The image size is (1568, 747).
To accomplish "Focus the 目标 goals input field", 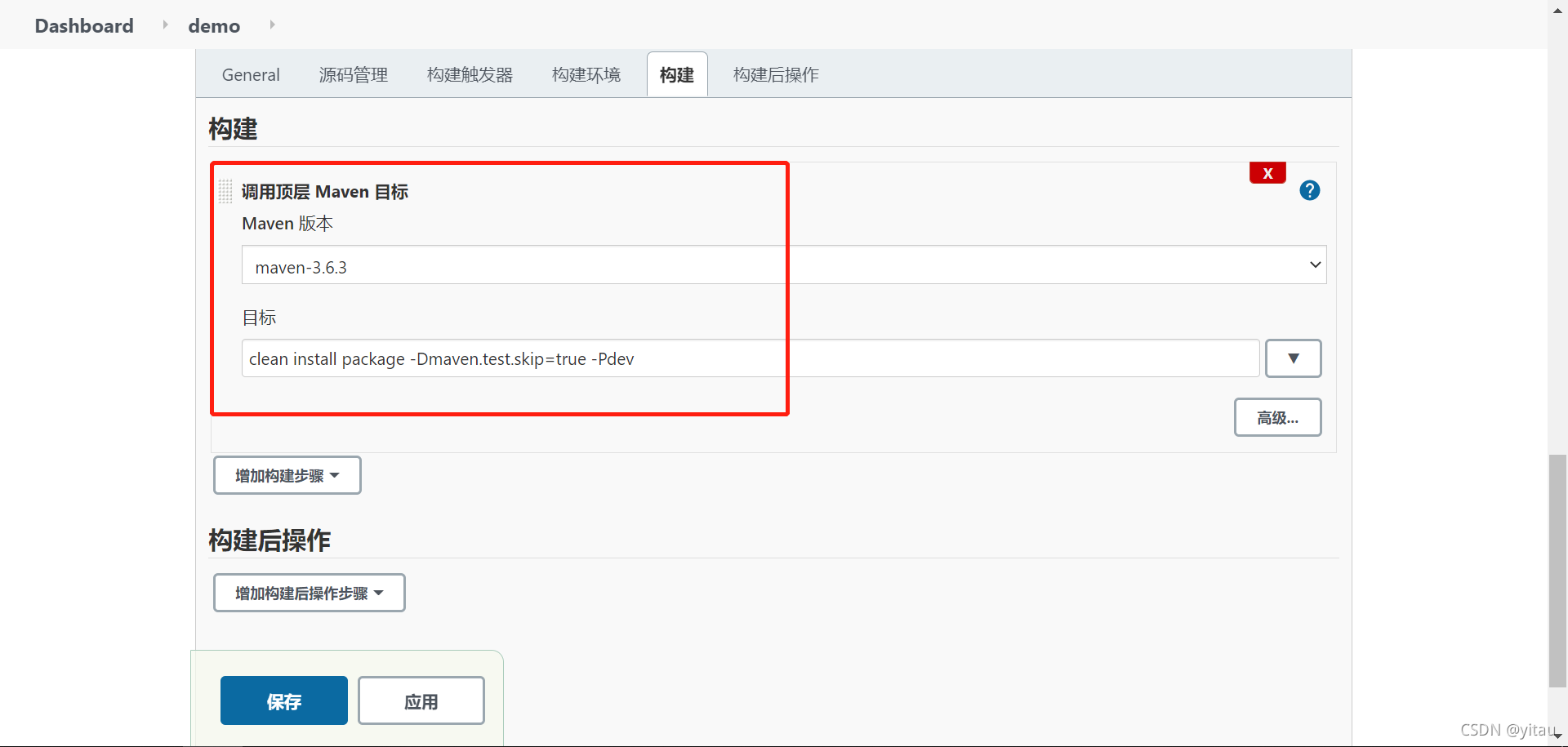I will click(x=751, y=358).
